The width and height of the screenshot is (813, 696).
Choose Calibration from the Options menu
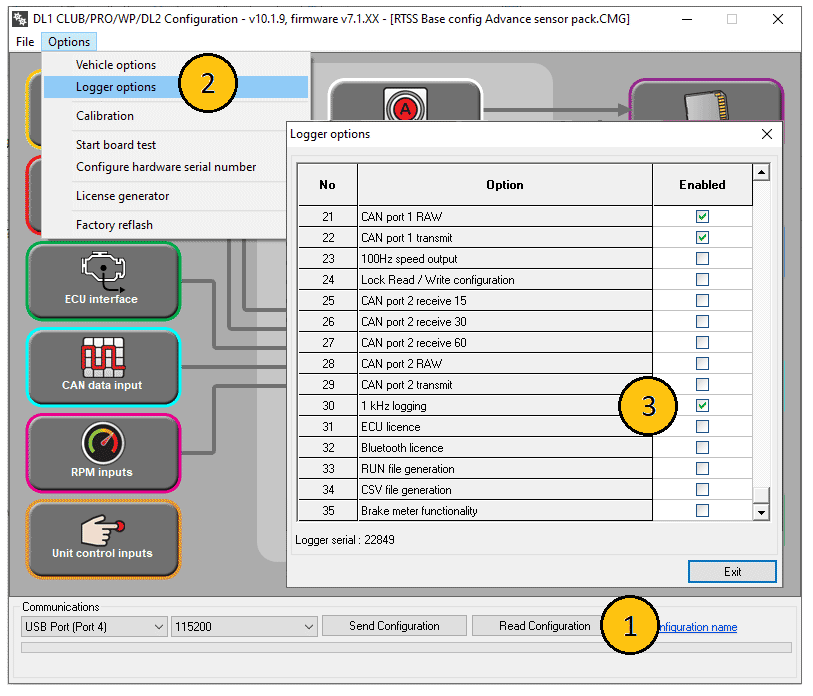click(105, 116)
